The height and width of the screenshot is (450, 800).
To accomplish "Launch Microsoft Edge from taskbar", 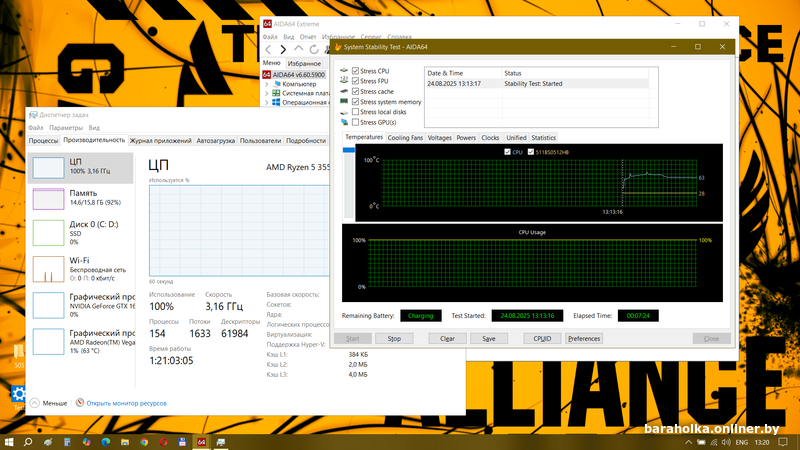I will pyautogui.click(x=106, y=442).
